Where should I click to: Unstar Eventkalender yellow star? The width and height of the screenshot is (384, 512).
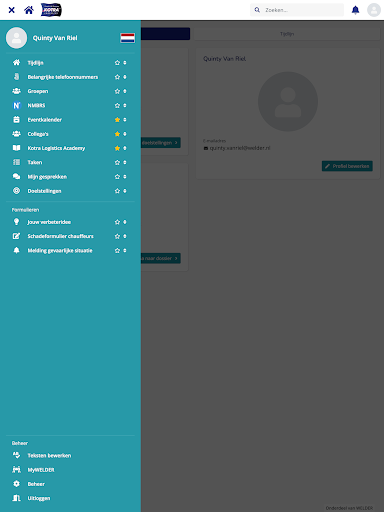pyautogui.click(x=117, y=120)
